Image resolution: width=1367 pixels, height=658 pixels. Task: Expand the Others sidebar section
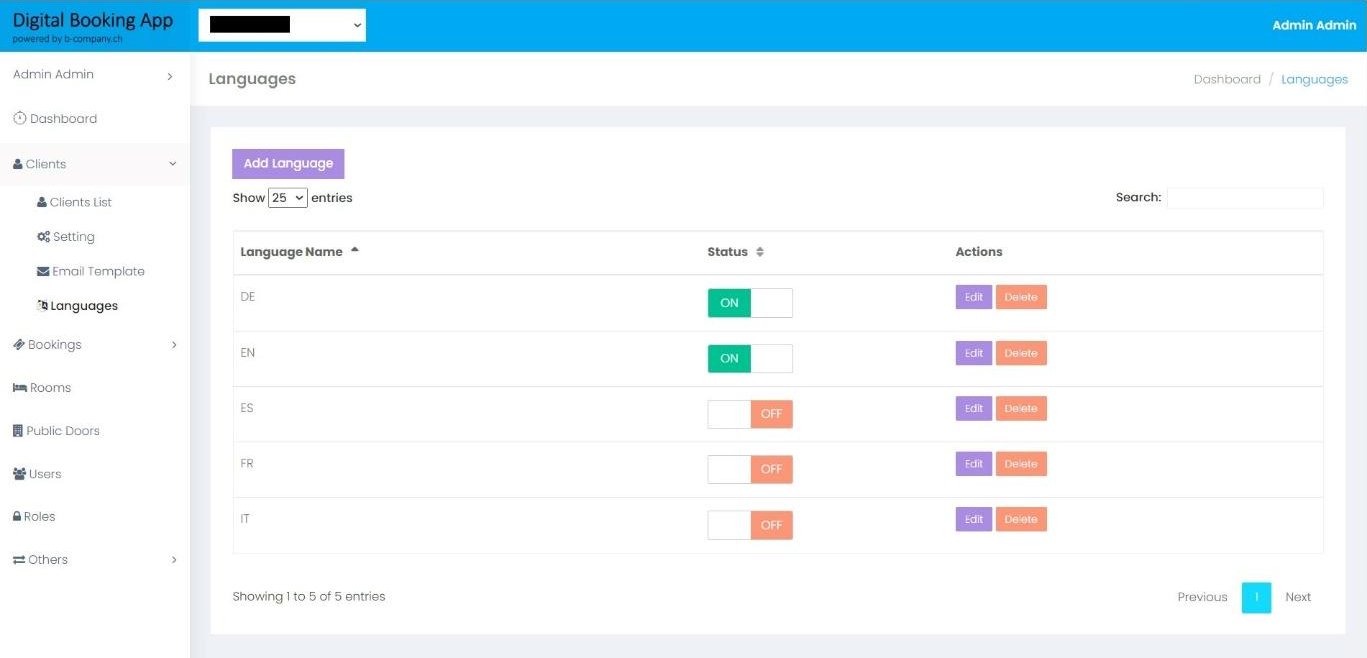[x=95, y=560]
